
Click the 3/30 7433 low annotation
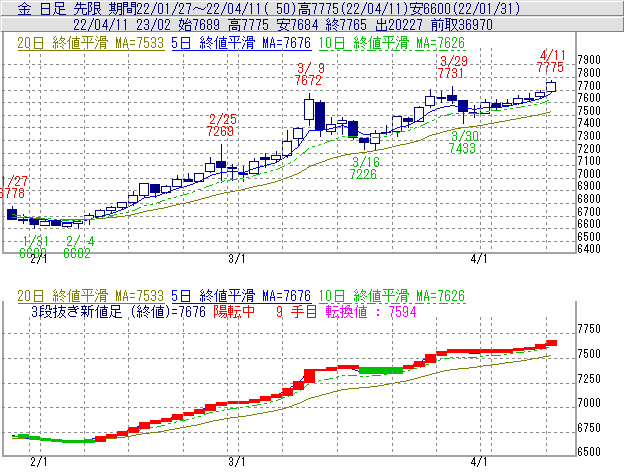463,142
